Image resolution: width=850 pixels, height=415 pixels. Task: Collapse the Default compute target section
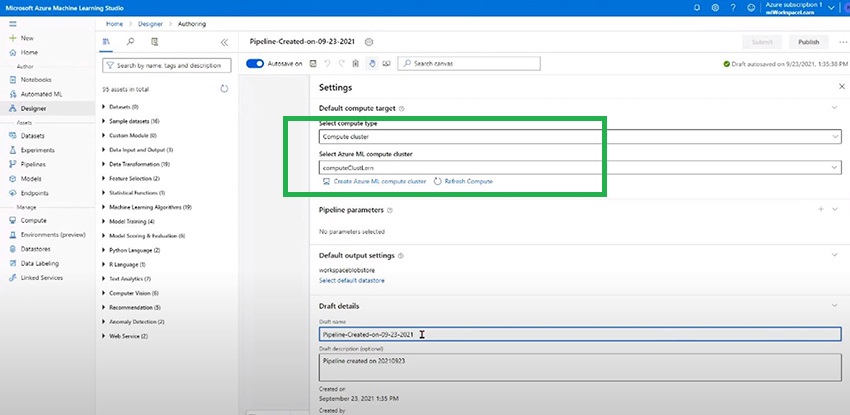pos(835,108)
